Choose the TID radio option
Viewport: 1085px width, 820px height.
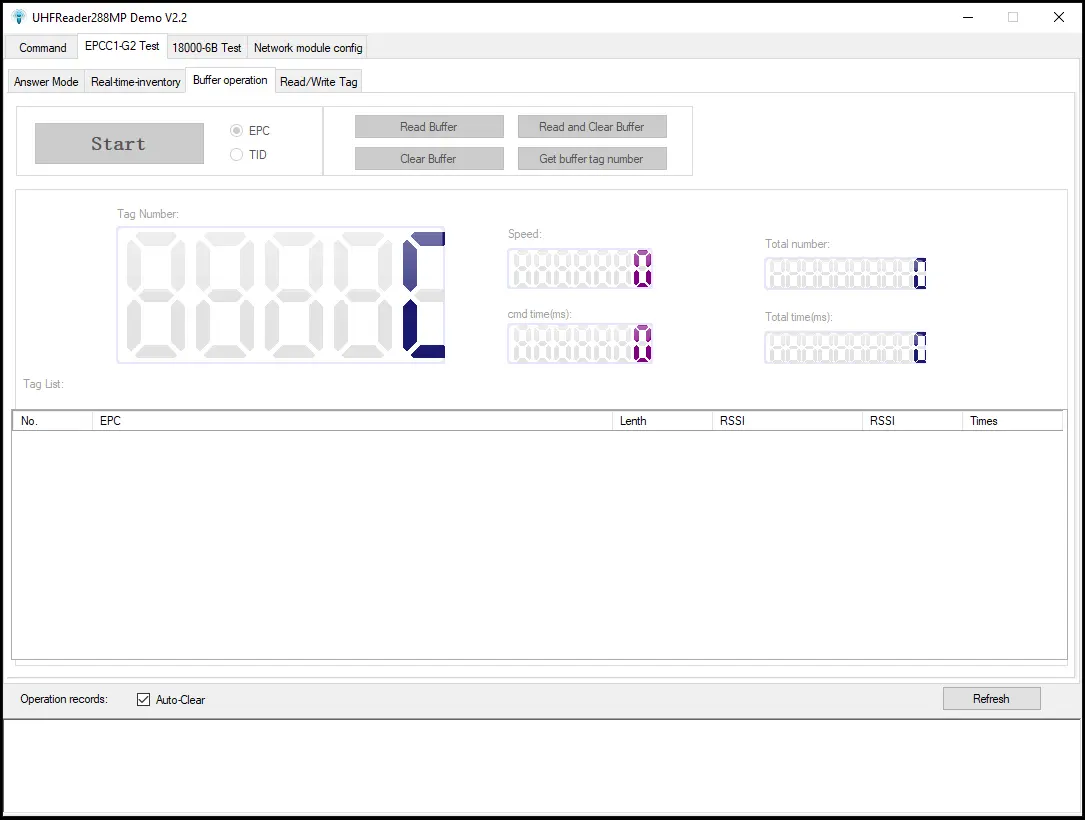point(237,155)
